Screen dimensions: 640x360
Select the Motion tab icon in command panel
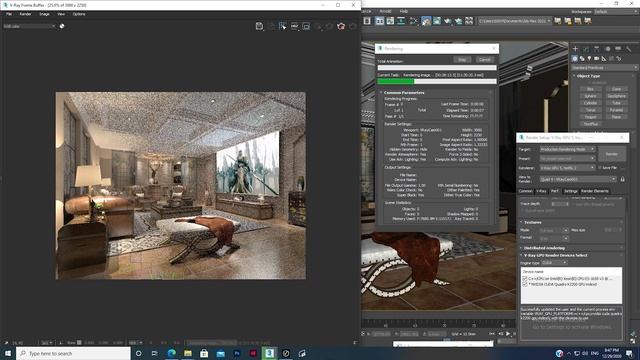(x=607, y=49)
